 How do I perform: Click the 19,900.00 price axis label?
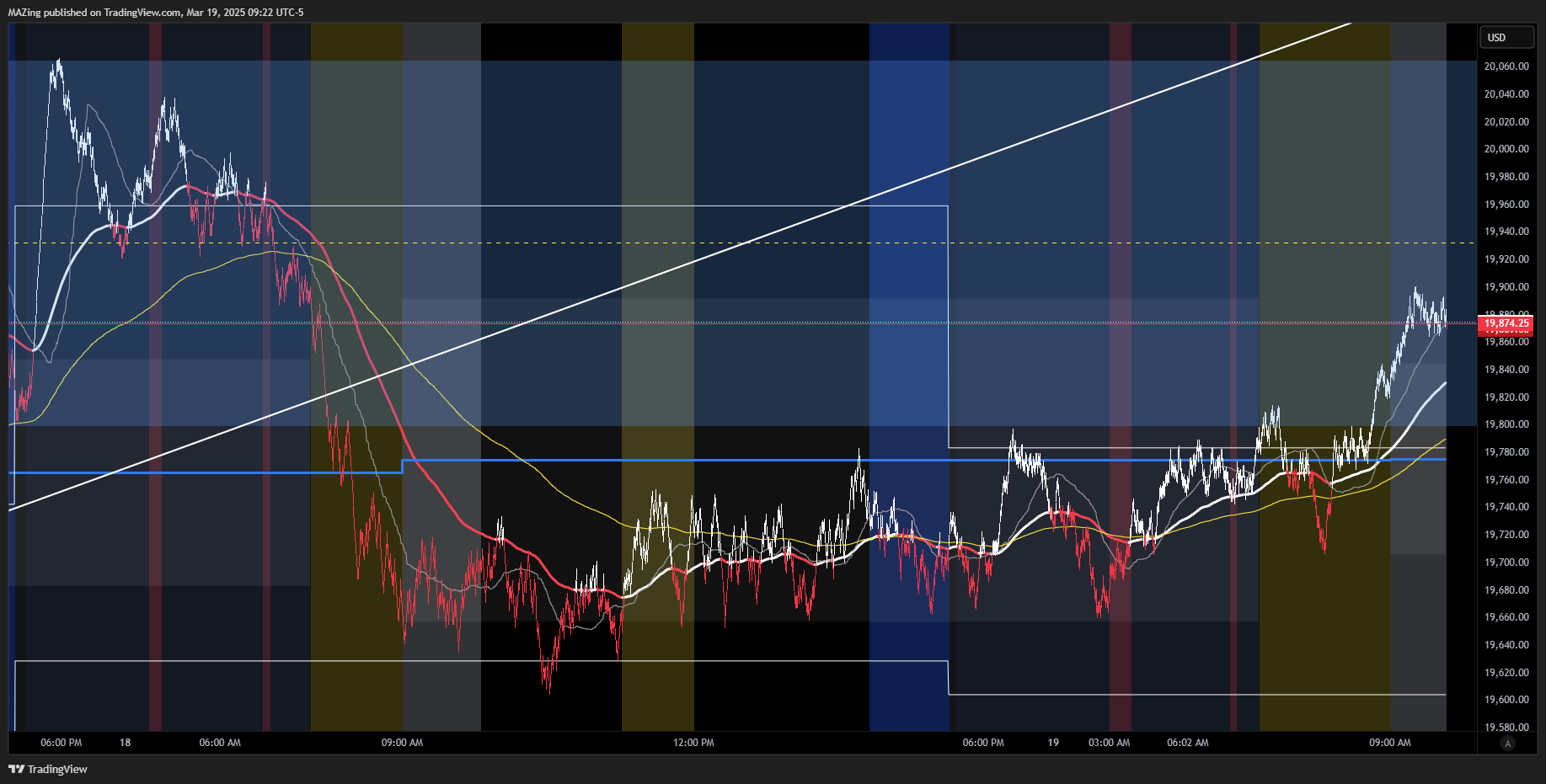[x=1506, y=287]
